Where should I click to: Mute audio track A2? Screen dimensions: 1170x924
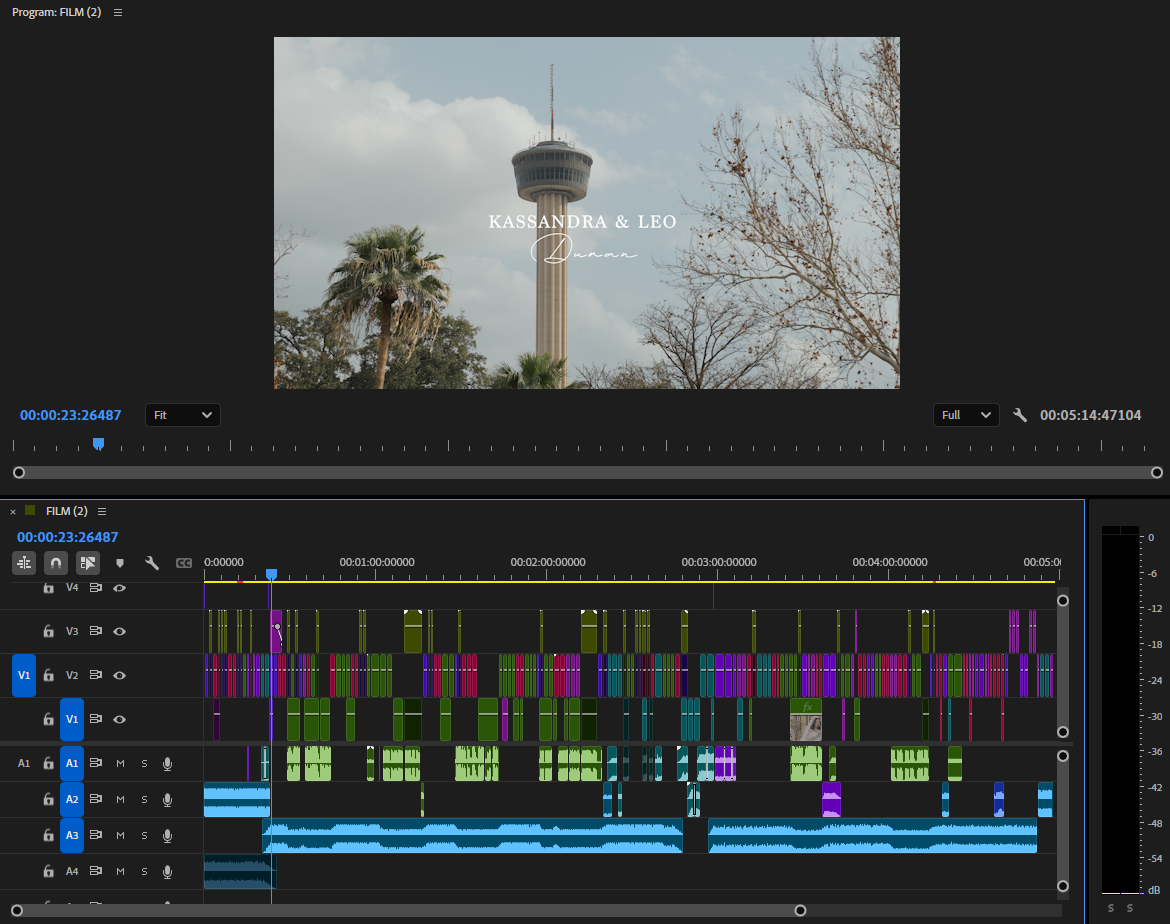[119, 799]
